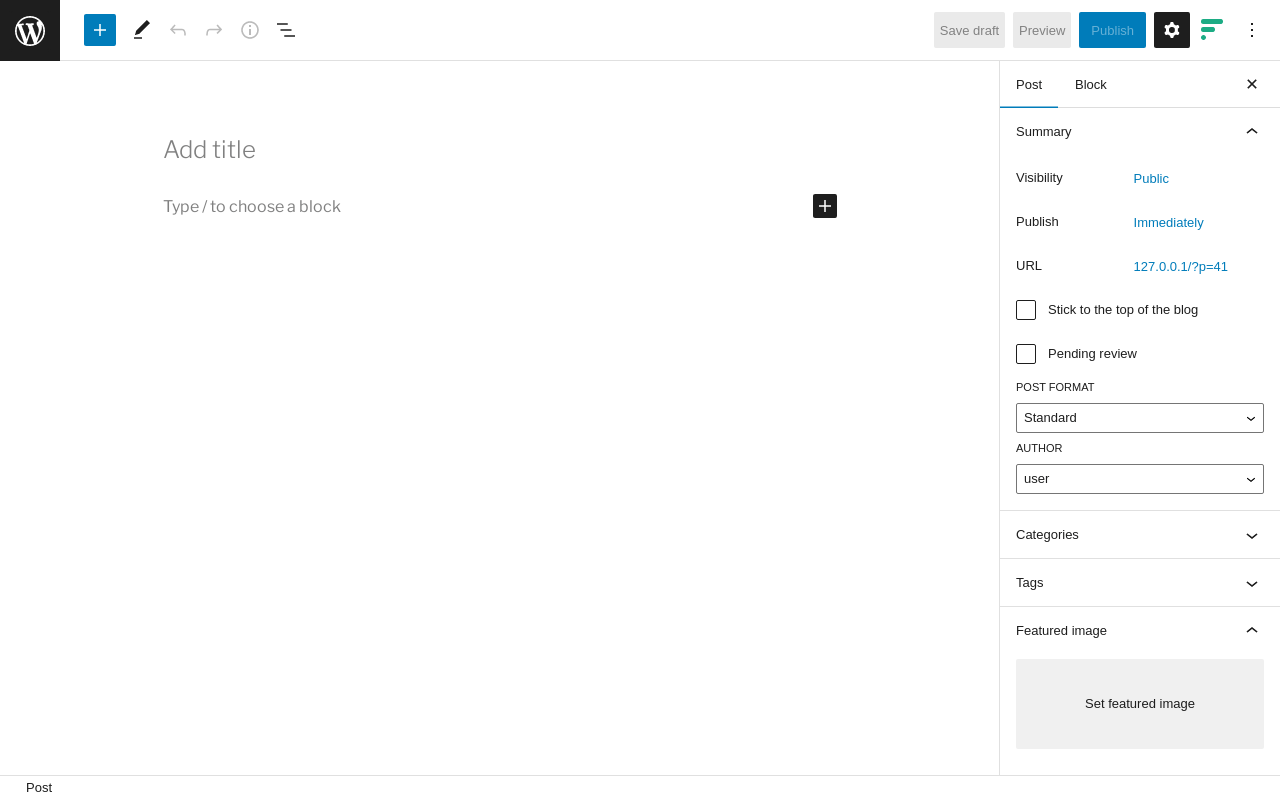Click the Post breadcrumb in footer
Image resolution: width=1280 pixels, height=800 pixels.
pyautogui.click(x=39, y=788)
